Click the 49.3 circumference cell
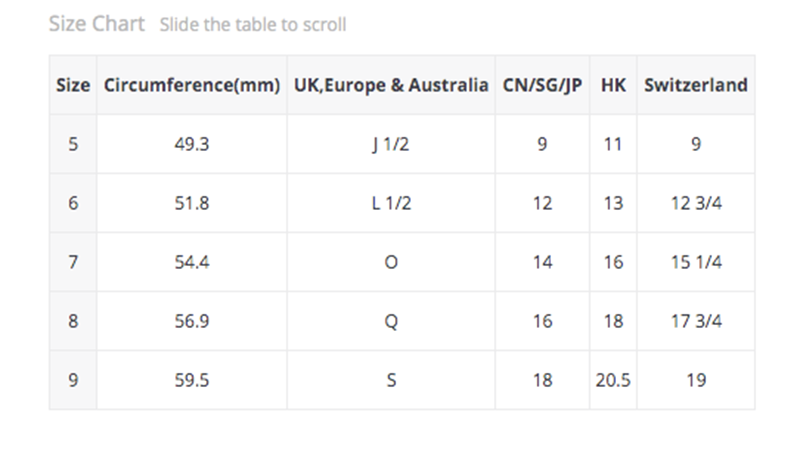The height and width of the screenshot is (450, 800). 191,144
